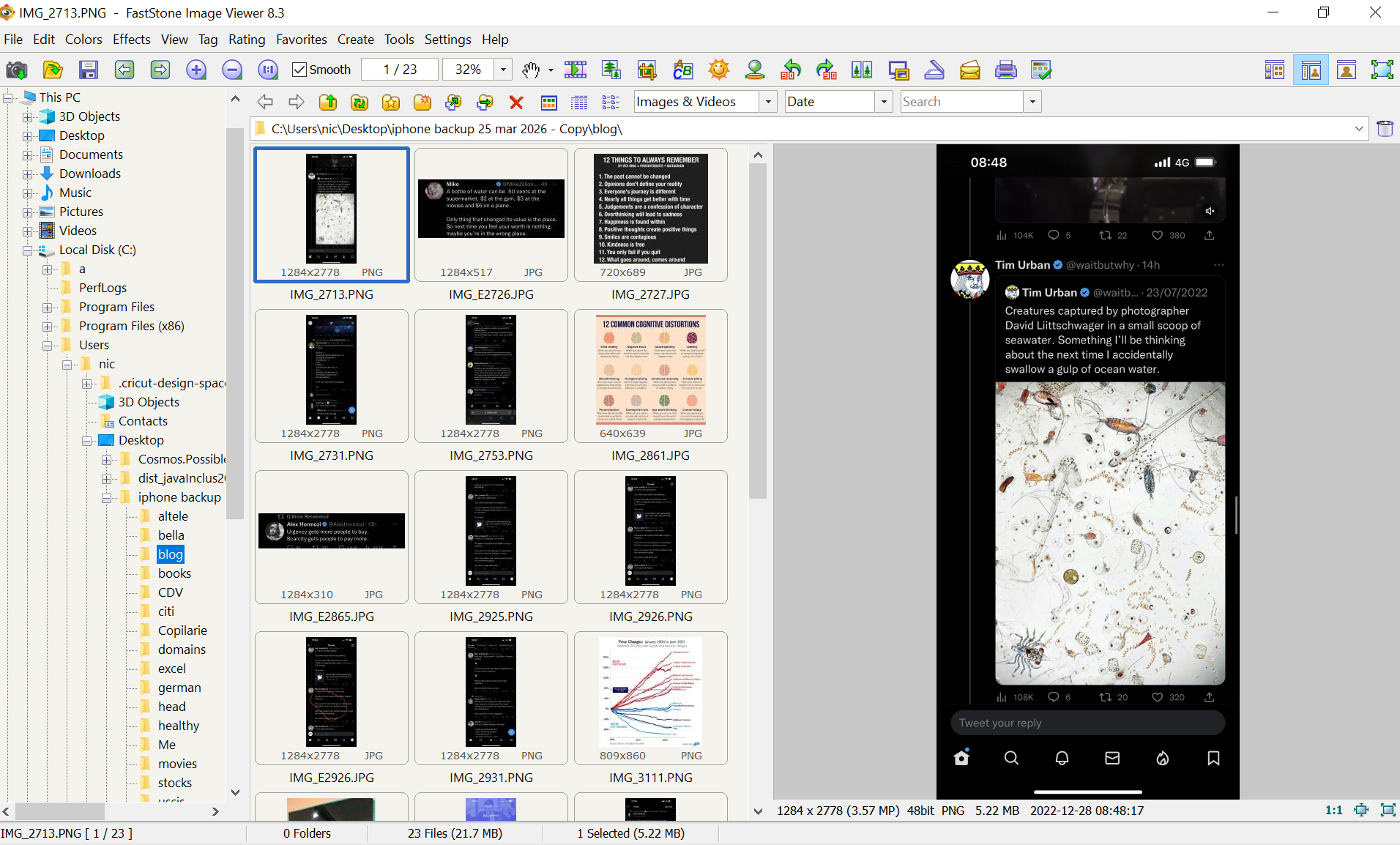
Task: Click the 1:1 button in the status bar
Action: pos(1333,811)
